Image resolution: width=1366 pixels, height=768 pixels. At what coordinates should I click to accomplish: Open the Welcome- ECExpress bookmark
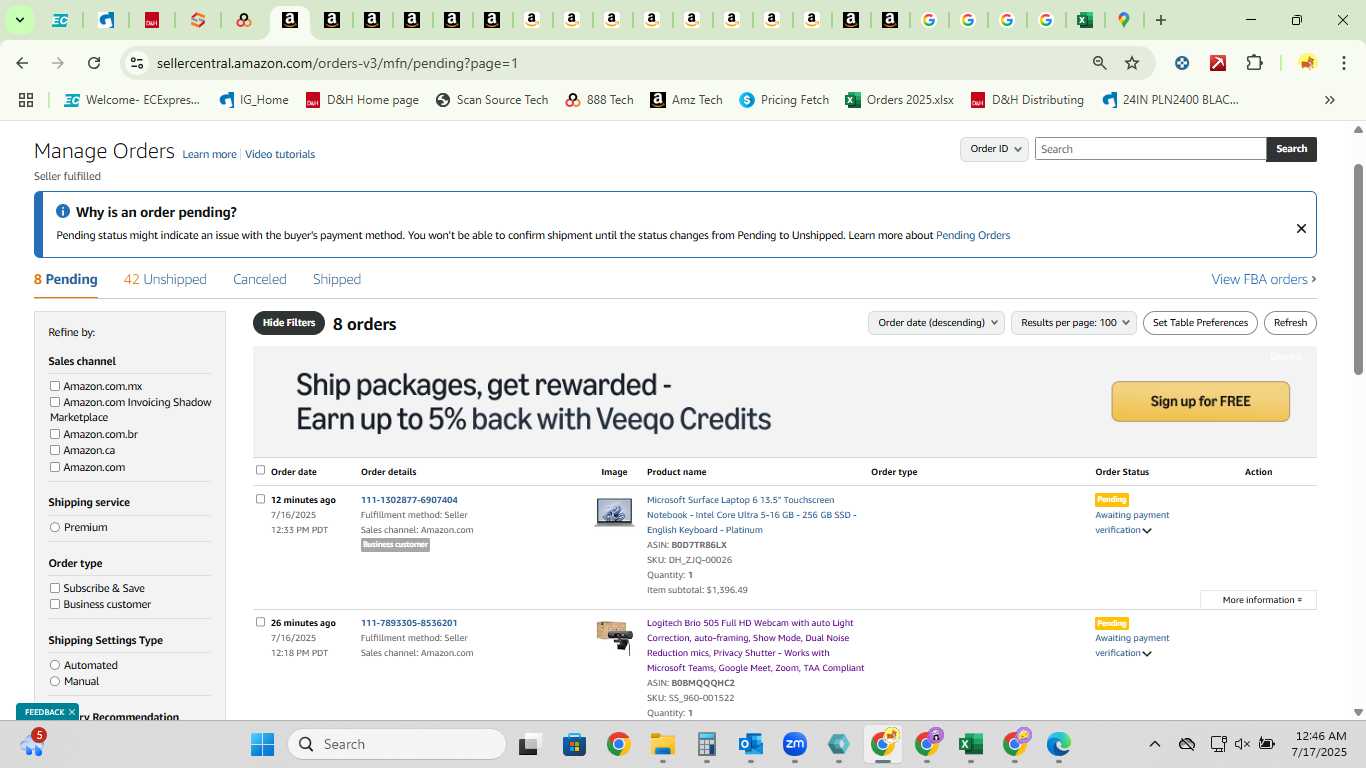coord(132,100)
